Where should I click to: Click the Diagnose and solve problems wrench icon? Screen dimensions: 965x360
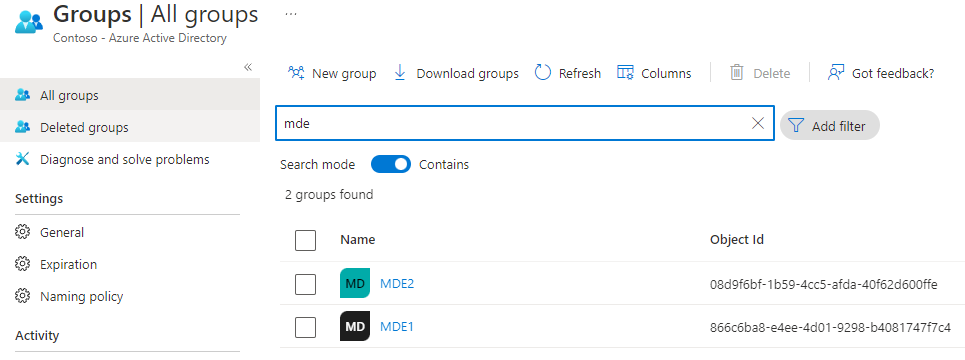(x=23, y=159)
